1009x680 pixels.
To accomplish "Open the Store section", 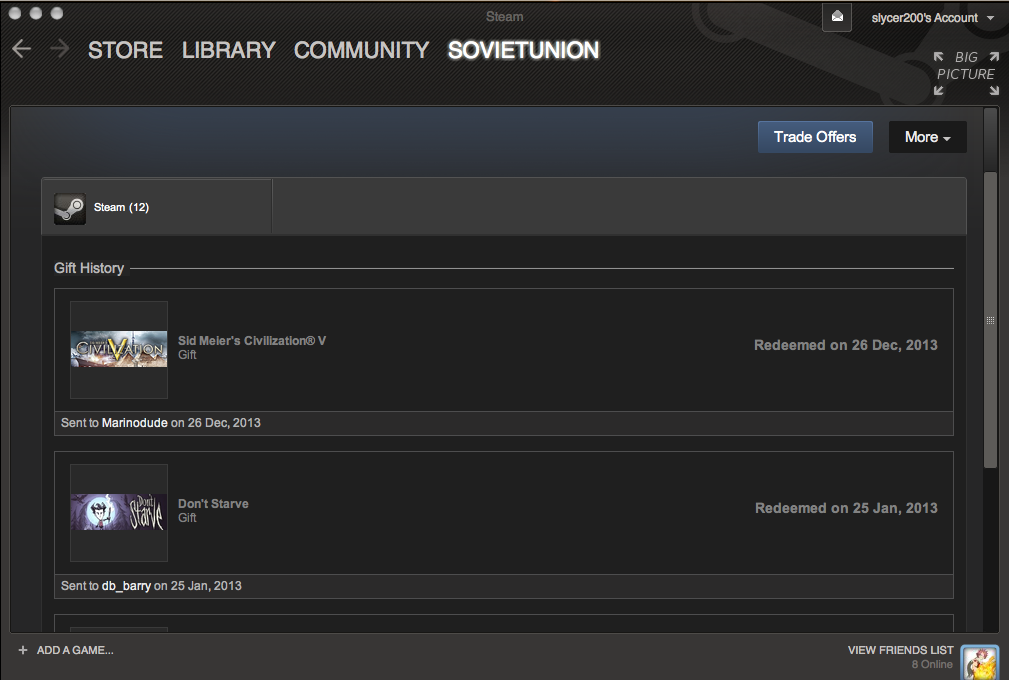I will 125,50.
